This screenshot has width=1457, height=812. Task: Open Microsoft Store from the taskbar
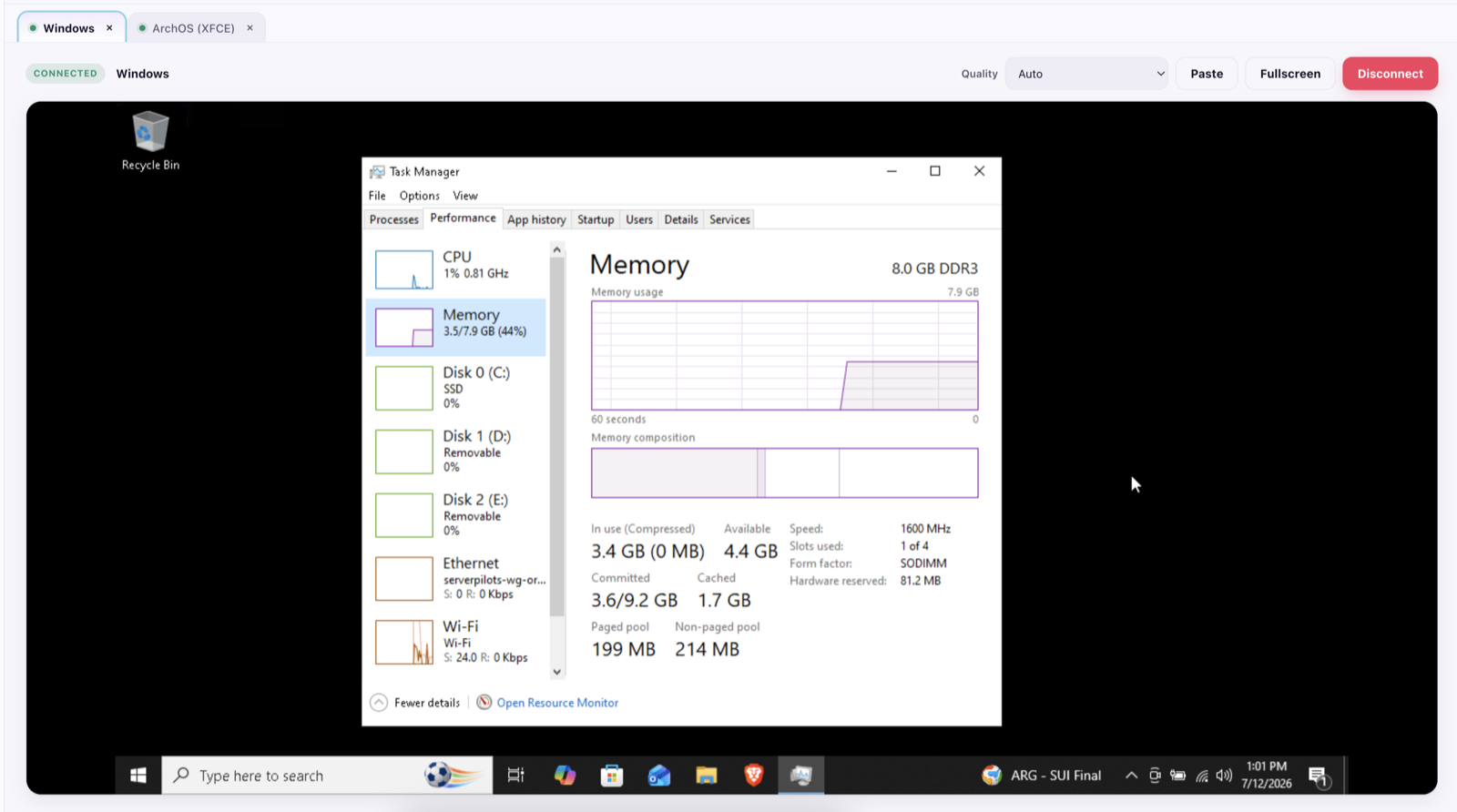(x=612, y=776)
